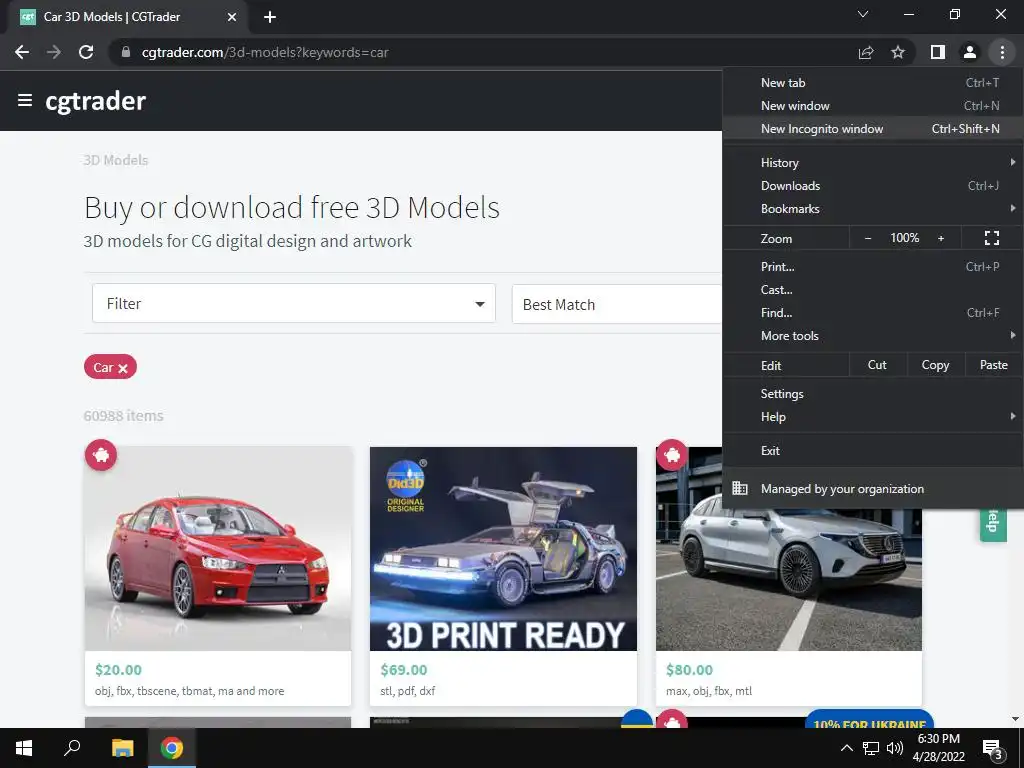Click the padlock site info icon
The image size is (1024, 768).
[x=126, y=52]
